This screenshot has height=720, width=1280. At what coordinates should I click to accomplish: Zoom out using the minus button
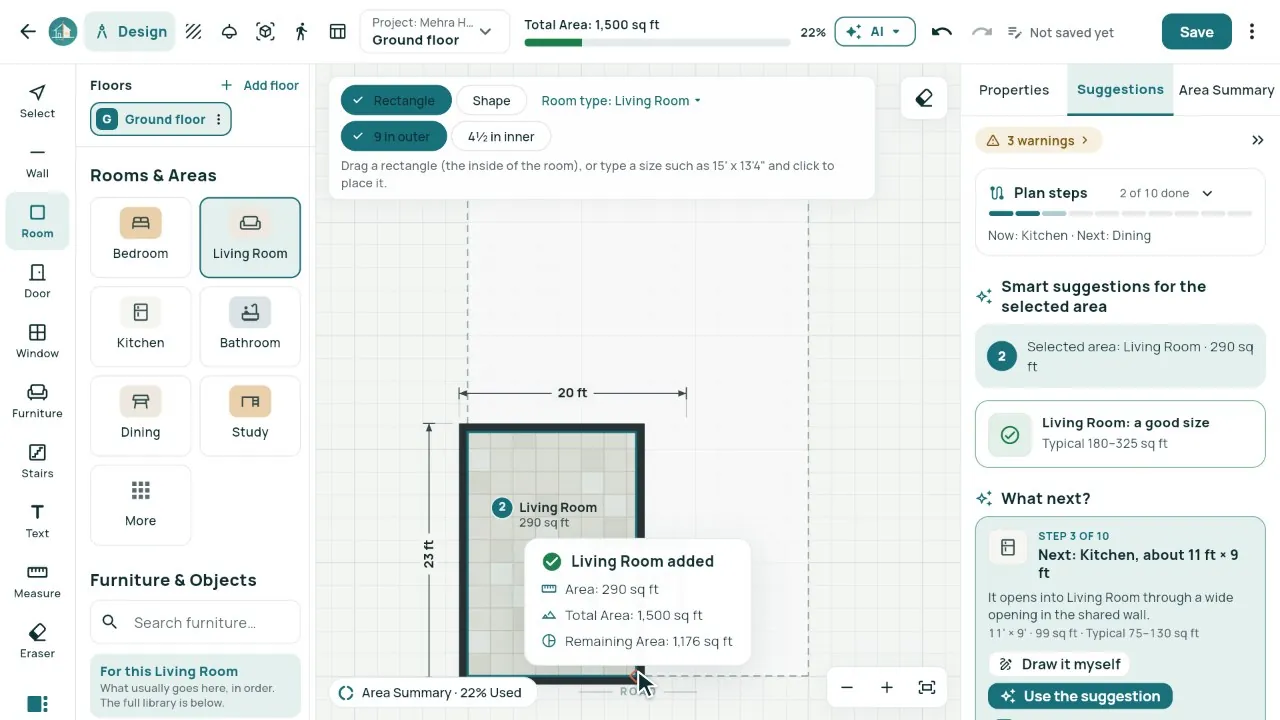[x=847, y=687]
